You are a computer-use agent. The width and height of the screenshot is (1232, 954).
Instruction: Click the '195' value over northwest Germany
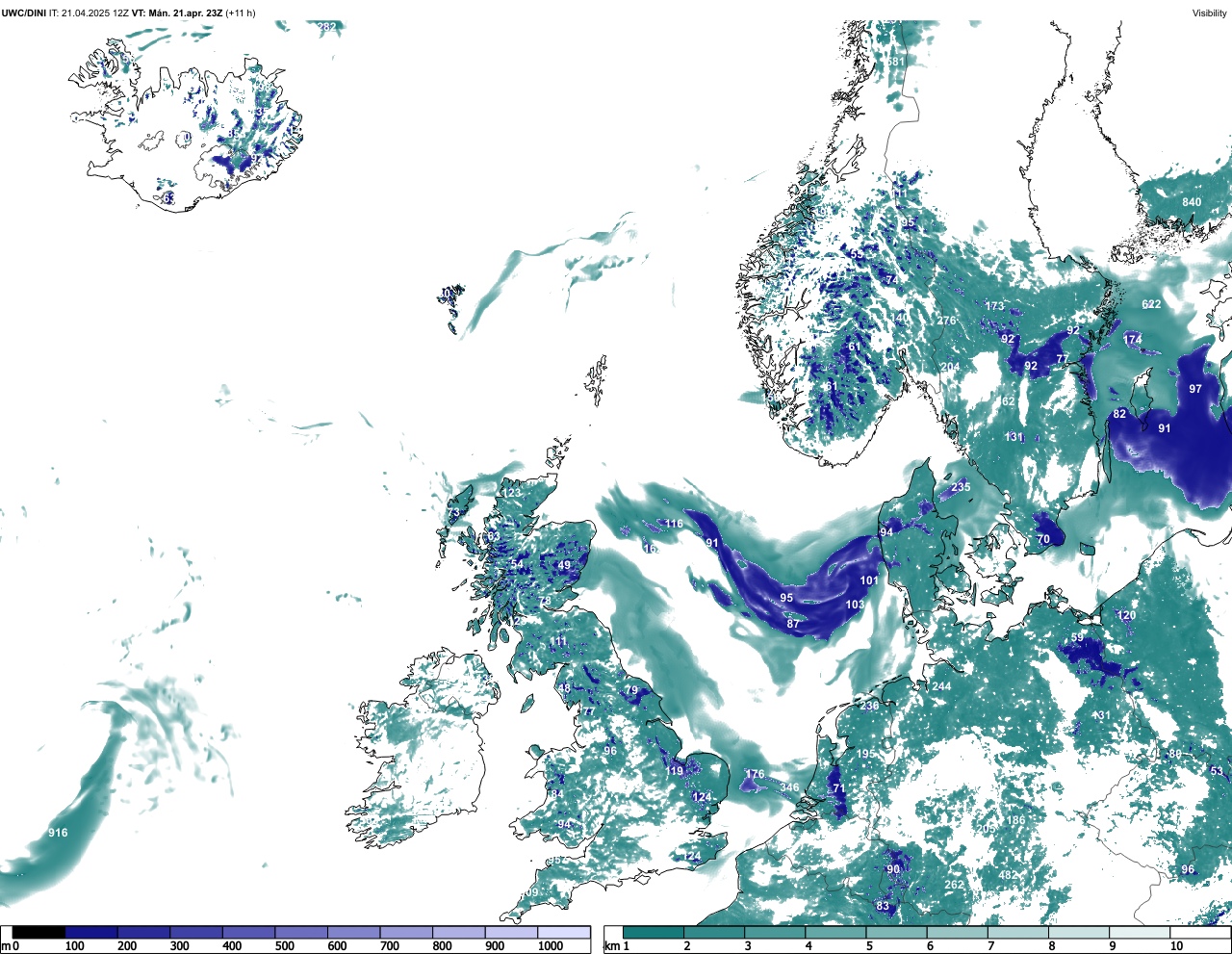pos(866,754)
